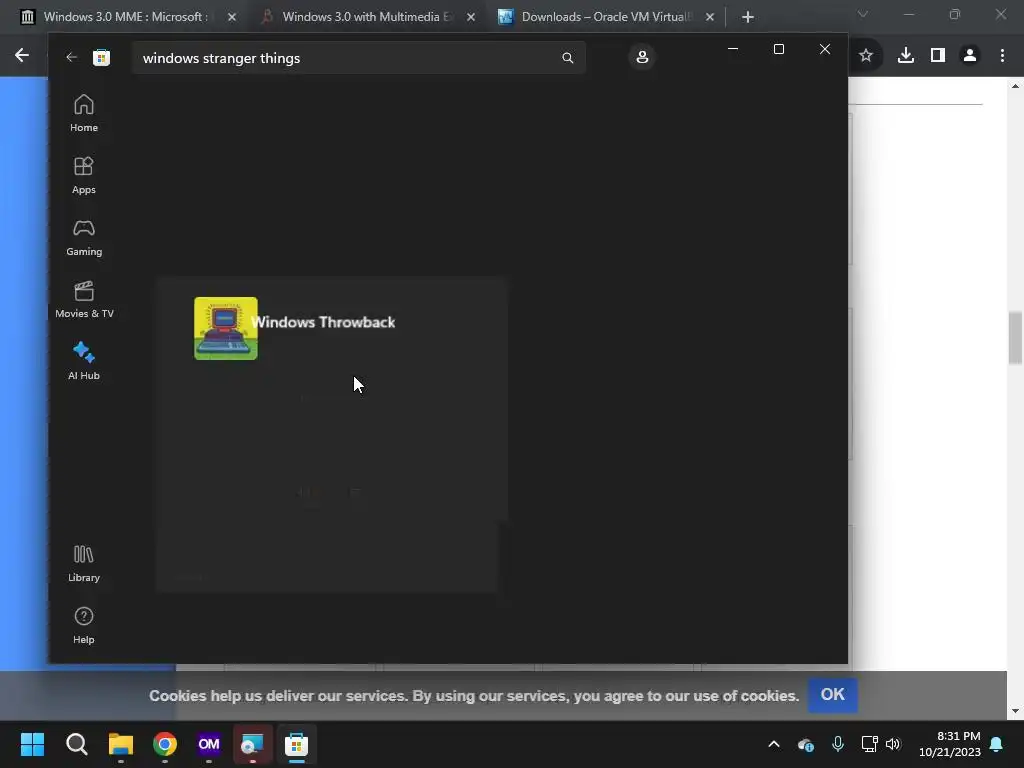
Task: Close the Windows 3.0 with Multimedia tab
Action: [471, 17]
